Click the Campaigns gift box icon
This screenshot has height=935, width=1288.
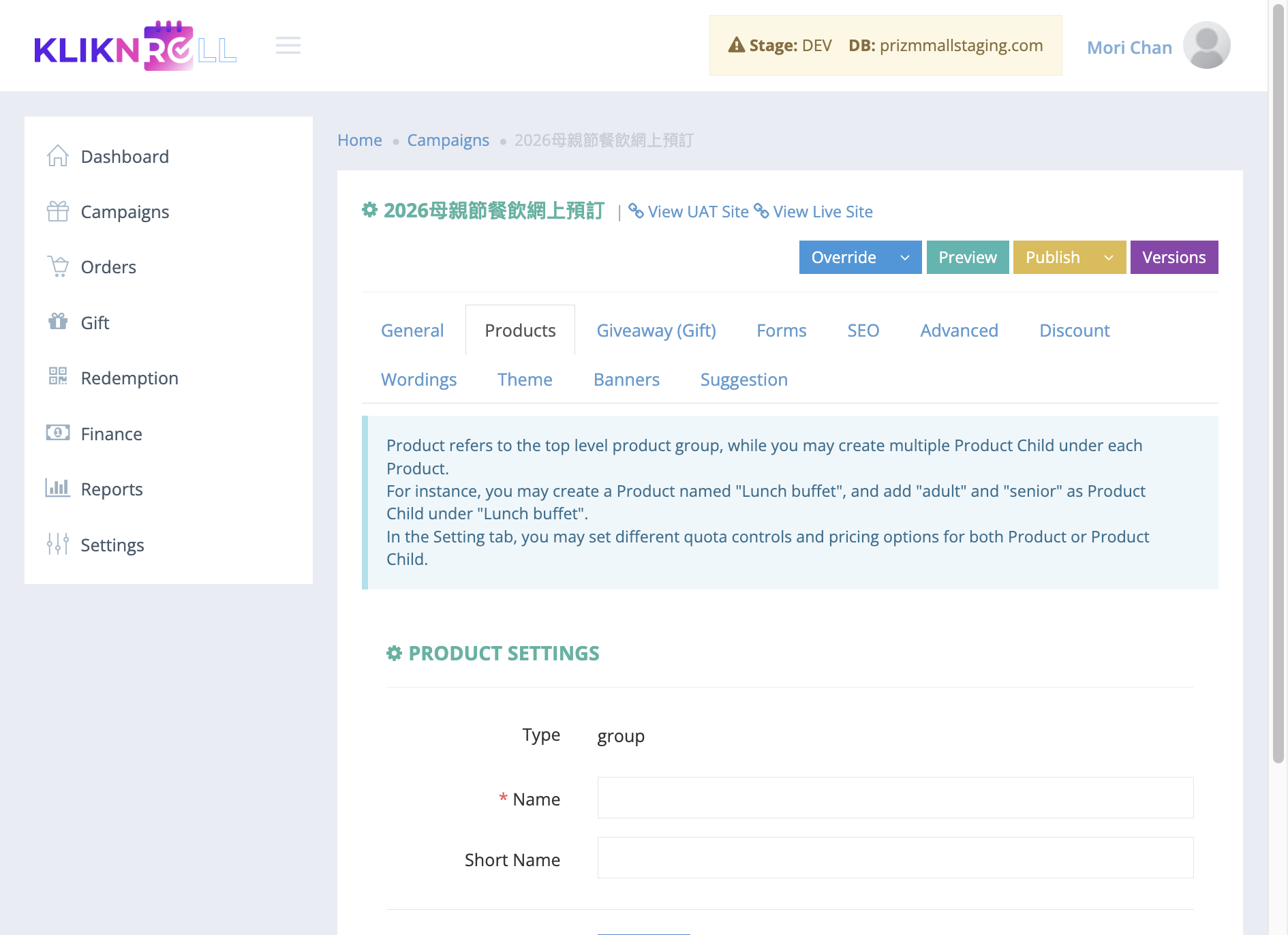point(58,211)
